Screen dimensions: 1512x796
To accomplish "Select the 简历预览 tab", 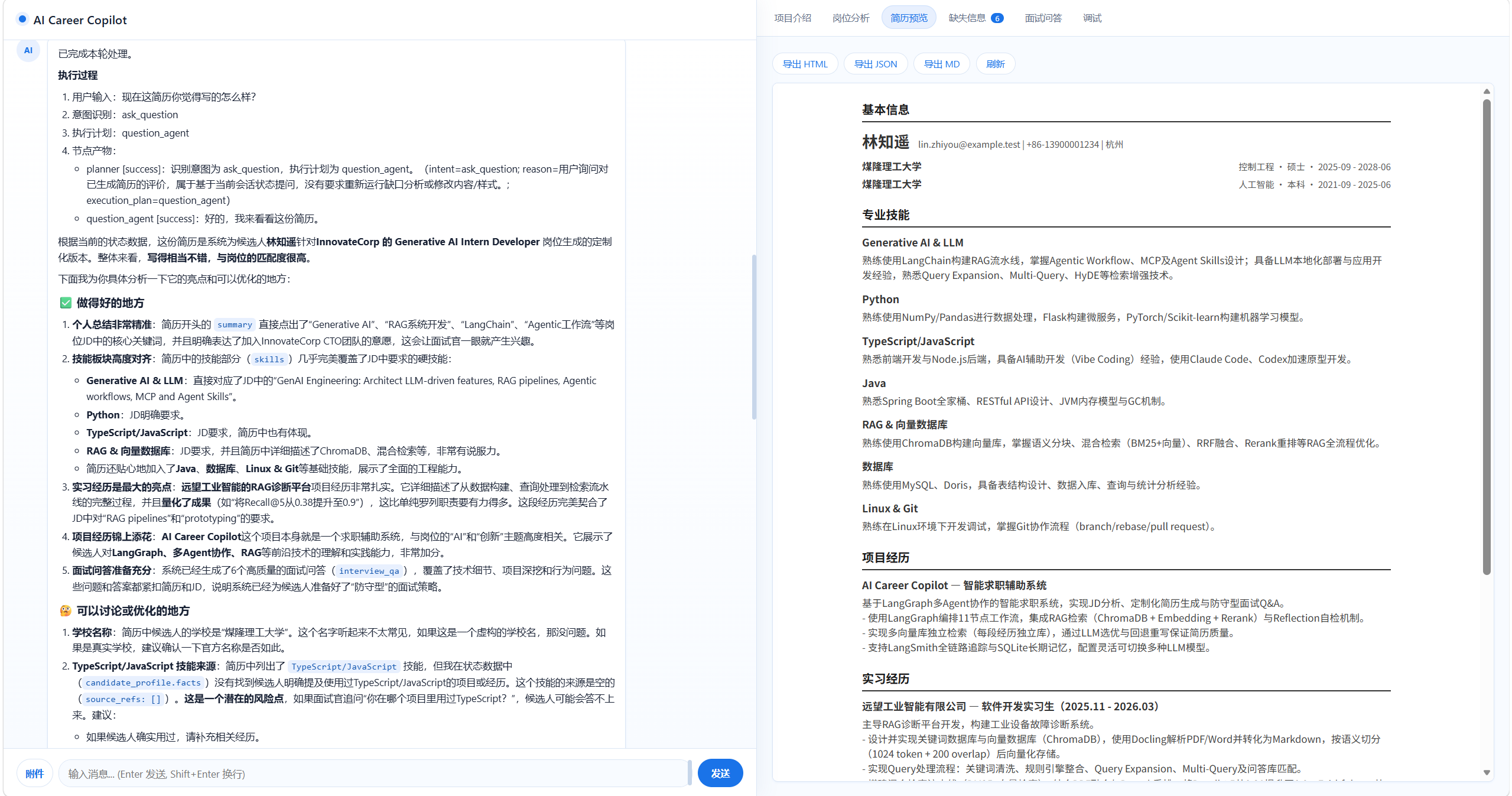I will pyautogui.click(x=909, y=18).
